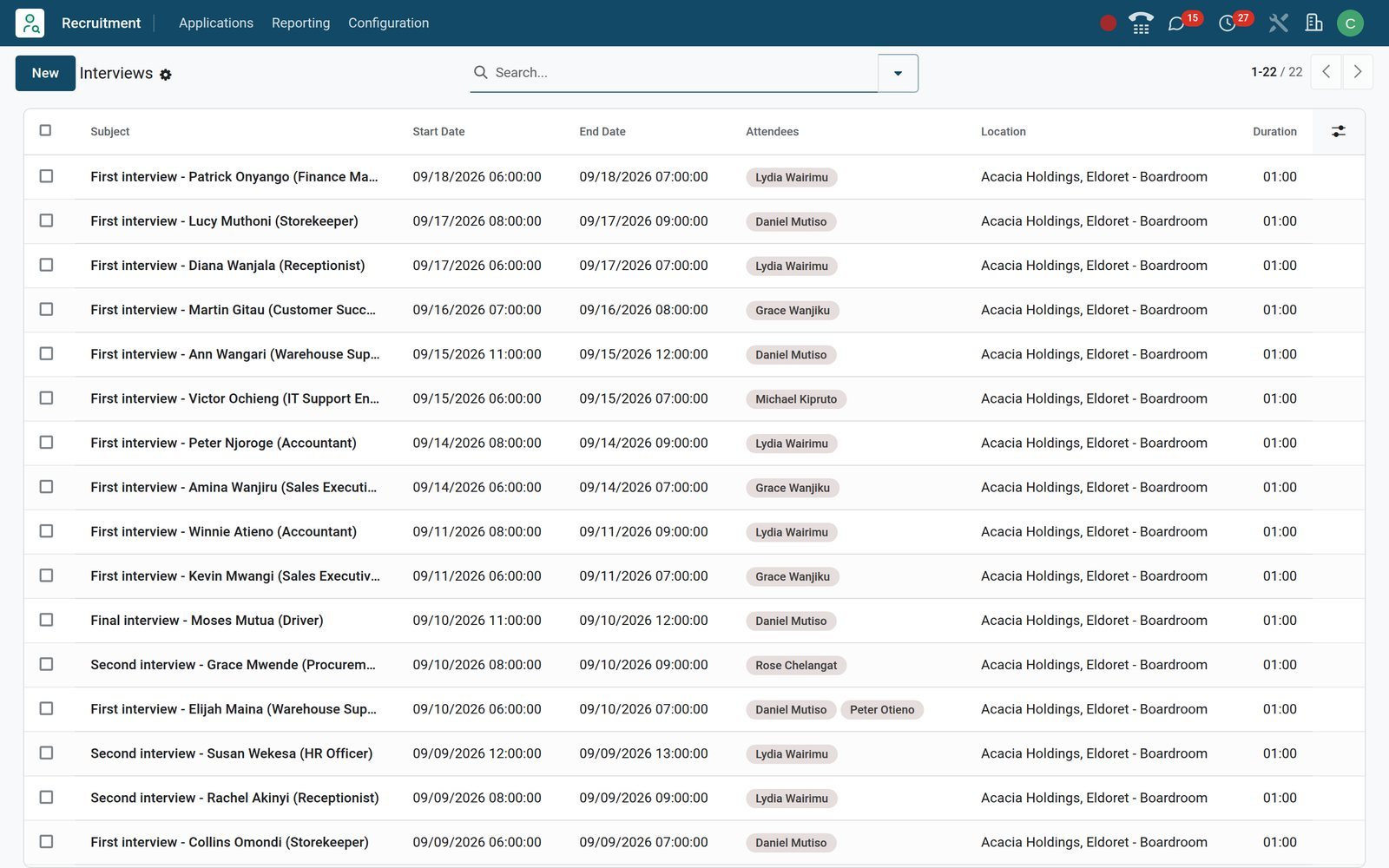Tick the Collins Omondi row checkbox

click(x=46, y=841)
